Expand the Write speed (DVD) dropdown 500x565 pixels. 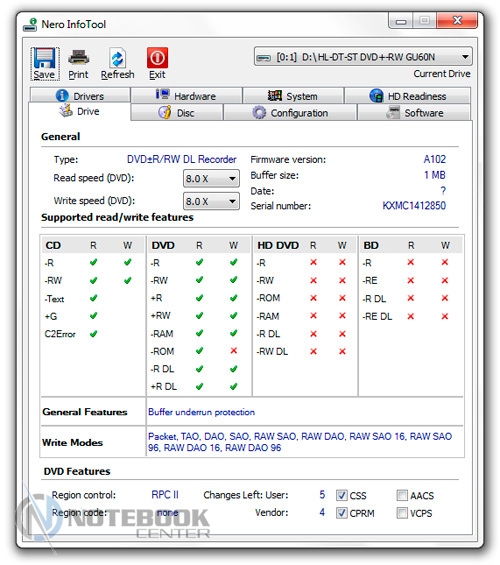[211, 201]
